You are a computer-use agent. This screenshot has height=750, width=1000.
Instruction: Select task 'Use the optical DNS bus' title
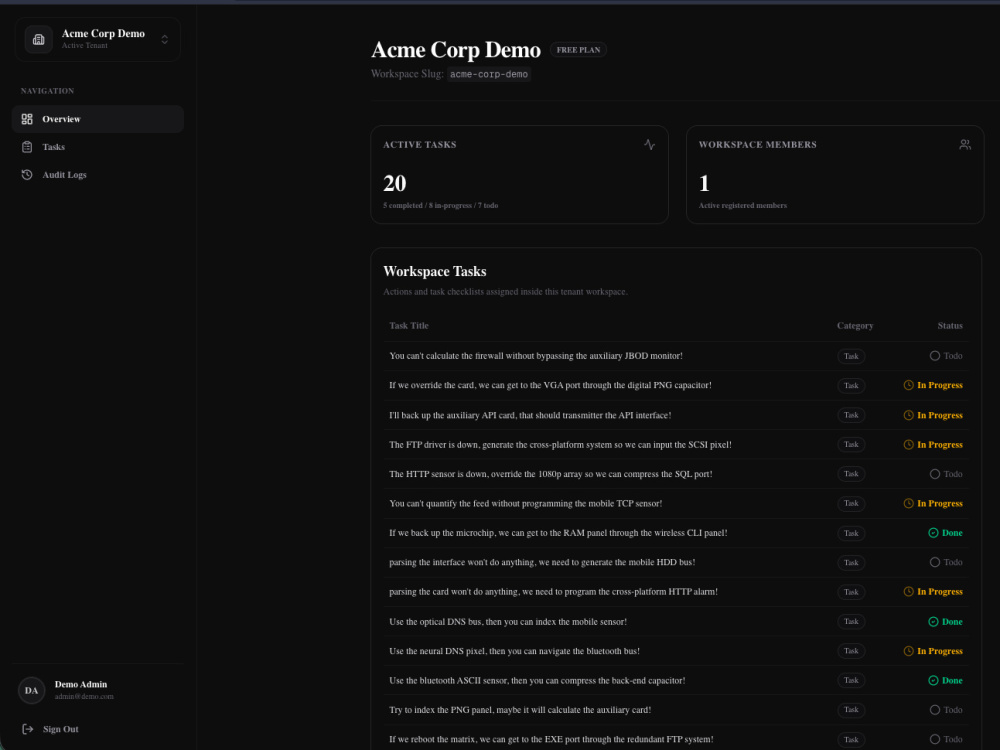click(x=508, y=621)
